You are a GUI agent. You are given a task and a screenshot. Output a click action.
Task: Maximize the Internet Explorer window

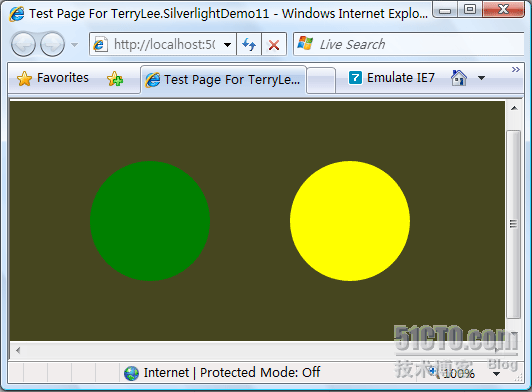pyautogui.click(x=470, y=10)
